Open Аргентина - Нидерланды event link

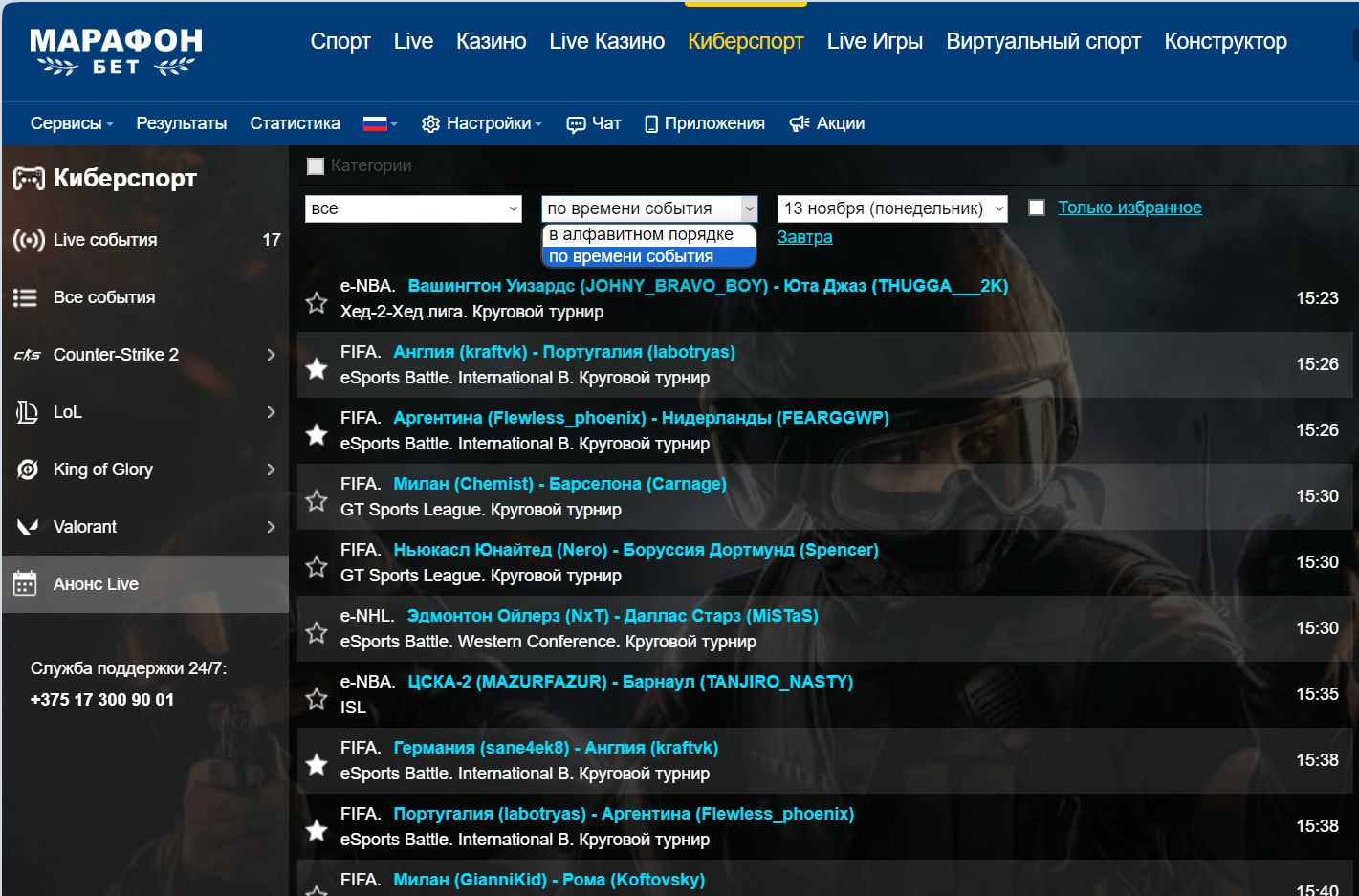tap(641, 418)
